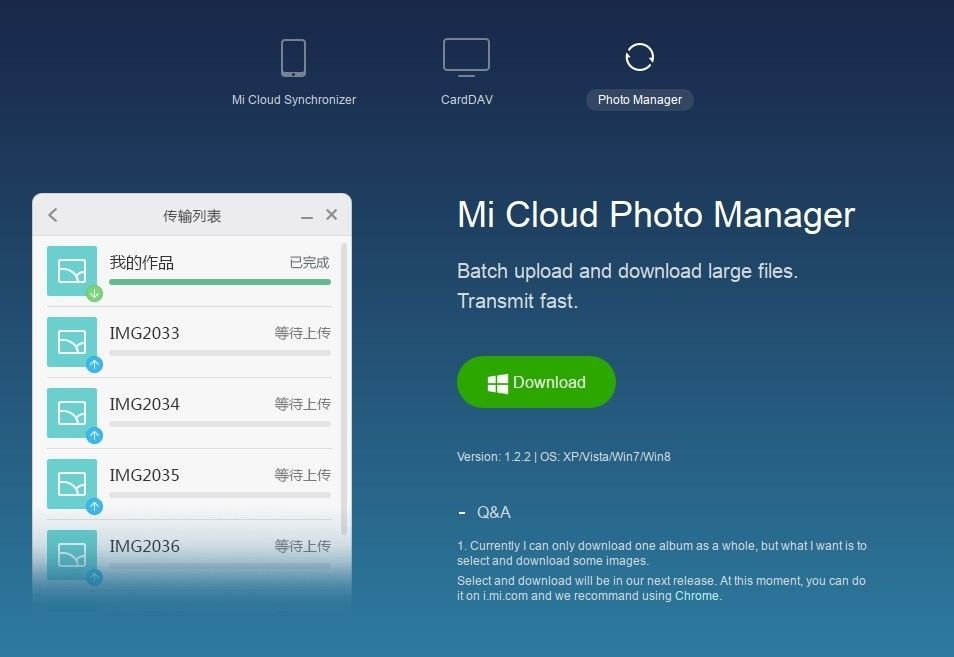Select the IMG2036 file name
The image size is (954, 657).
click(144, 546)
